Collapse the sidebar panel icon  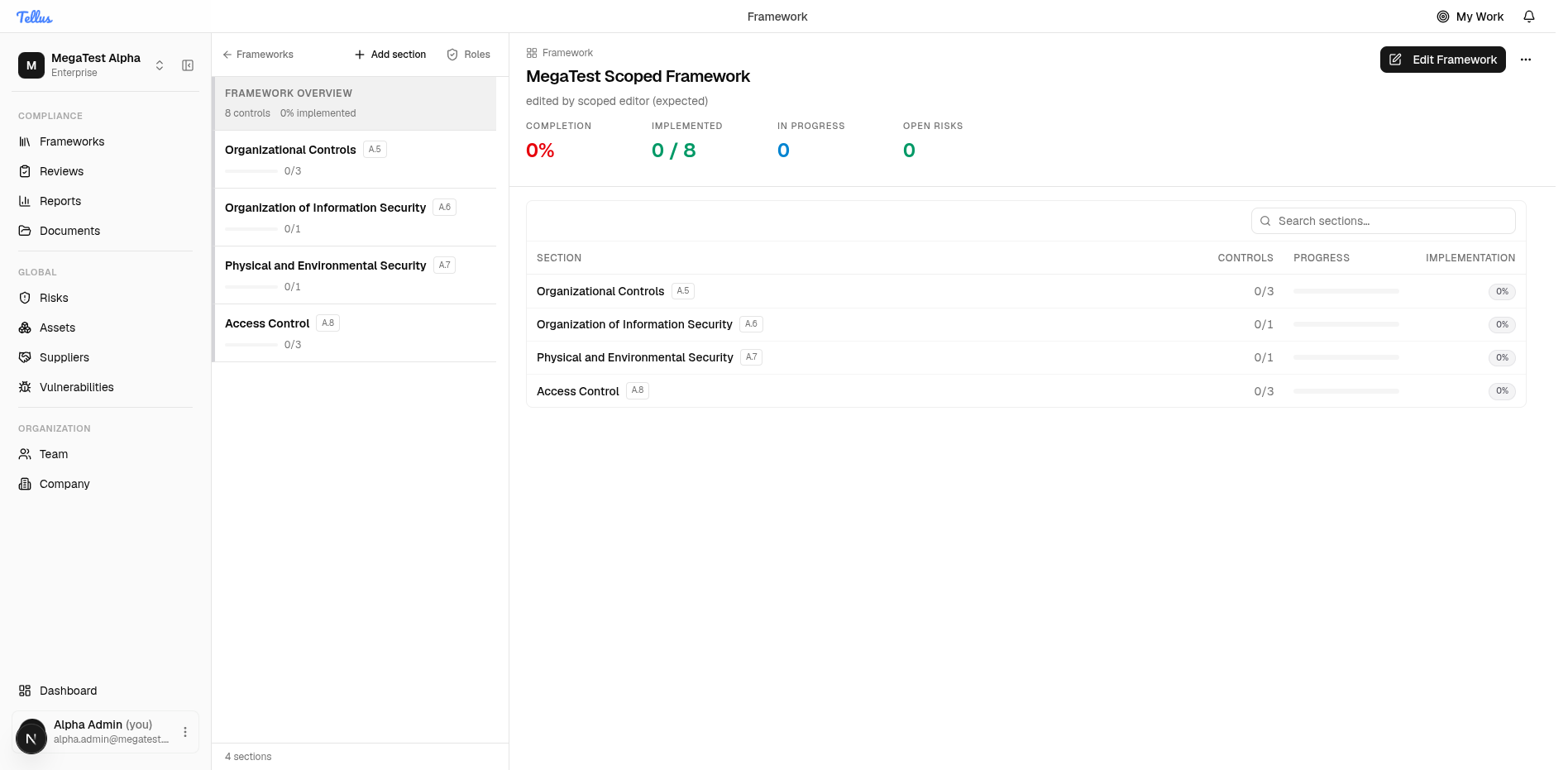[188, 65]
